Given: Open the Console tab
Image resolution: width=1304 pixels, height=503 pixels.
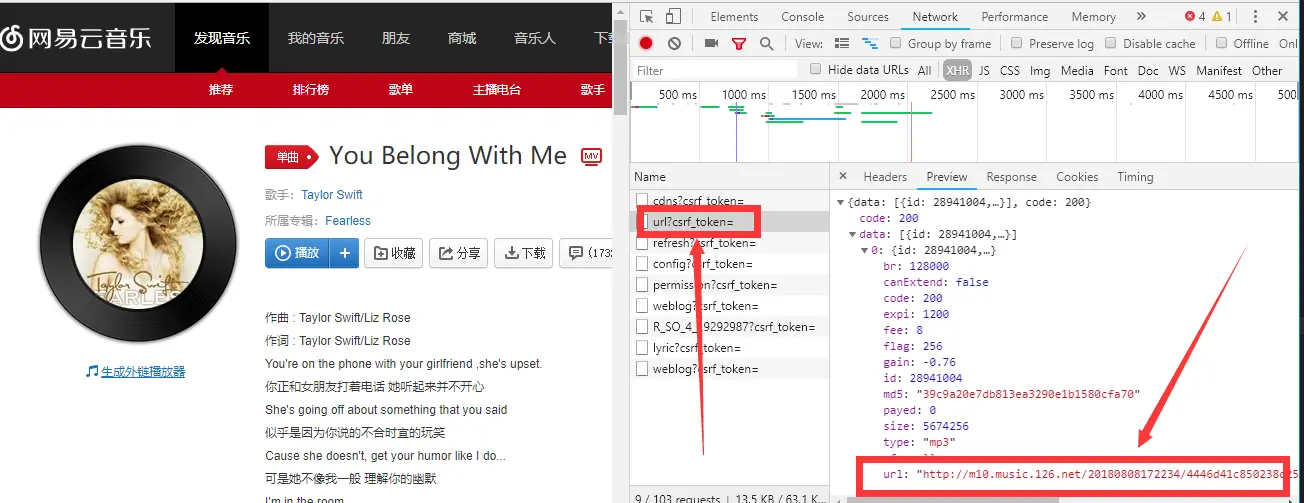Looking at the screenshot, I should coord(803,17).
